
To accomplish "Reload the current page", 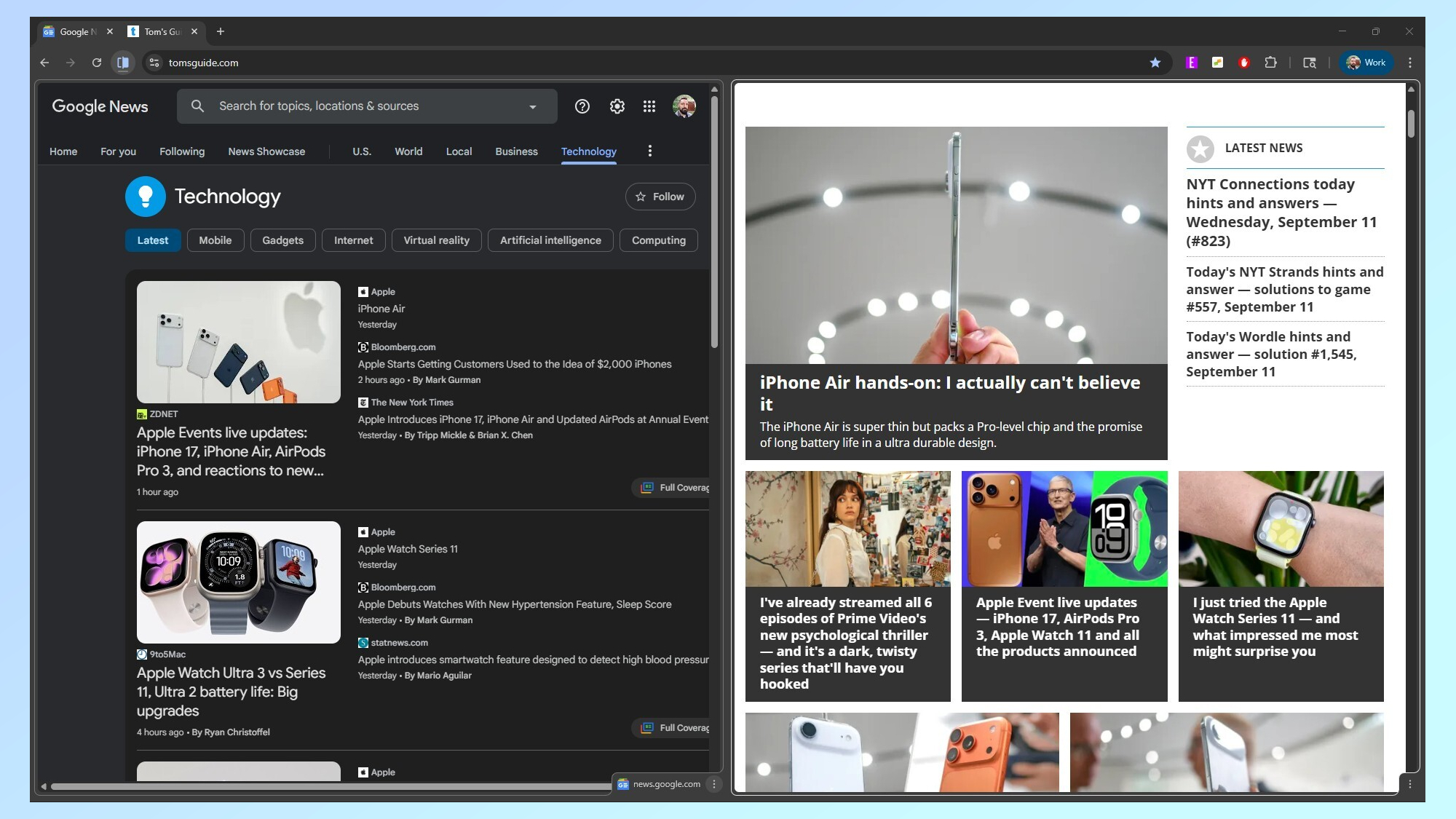I will (96, 63).
